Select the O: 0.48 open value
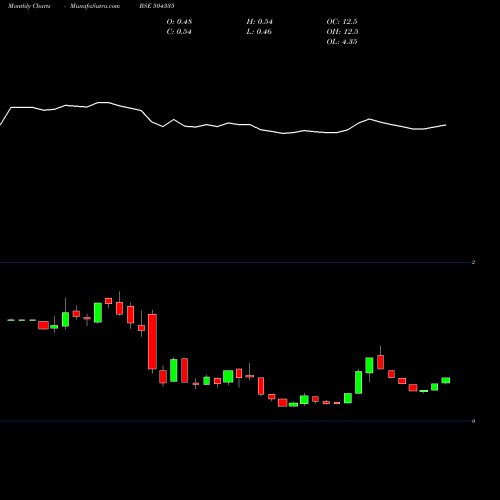This screenshot has height=500, width=500. [x=179, y=22]
